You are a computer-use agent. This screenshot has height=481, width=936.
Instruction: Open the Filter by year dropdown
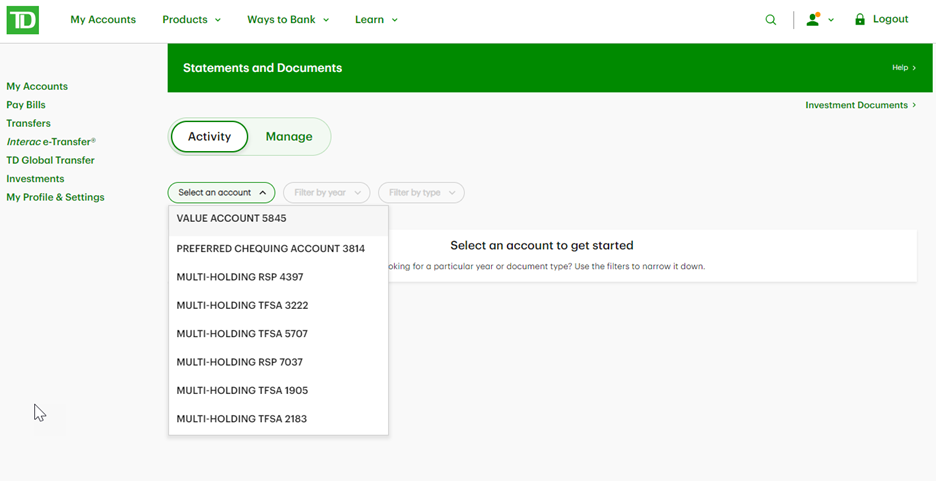[x=327, y=193]
